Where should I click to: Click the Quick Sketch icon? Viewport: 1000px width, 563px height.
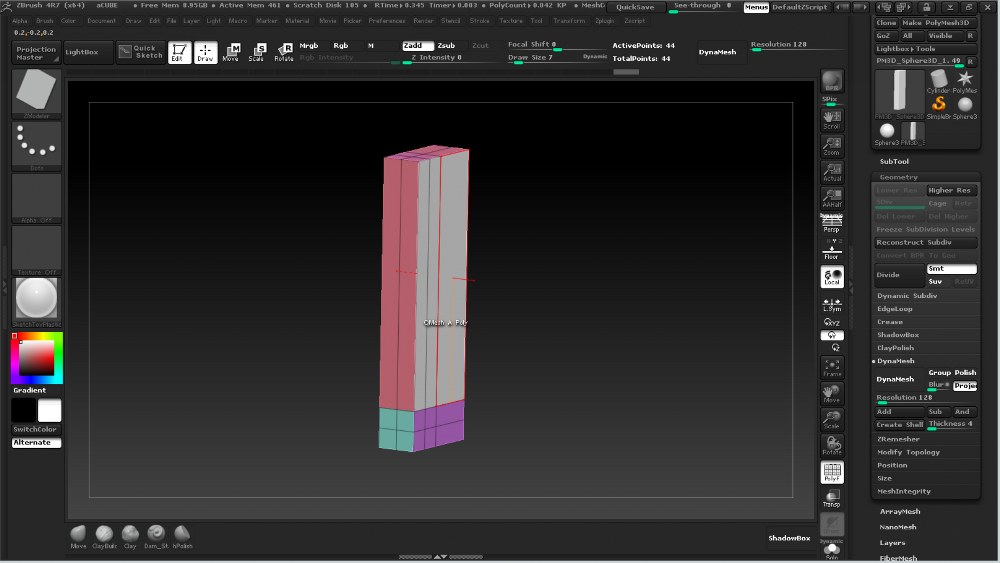pyautogui.click(x=141, y=52)
